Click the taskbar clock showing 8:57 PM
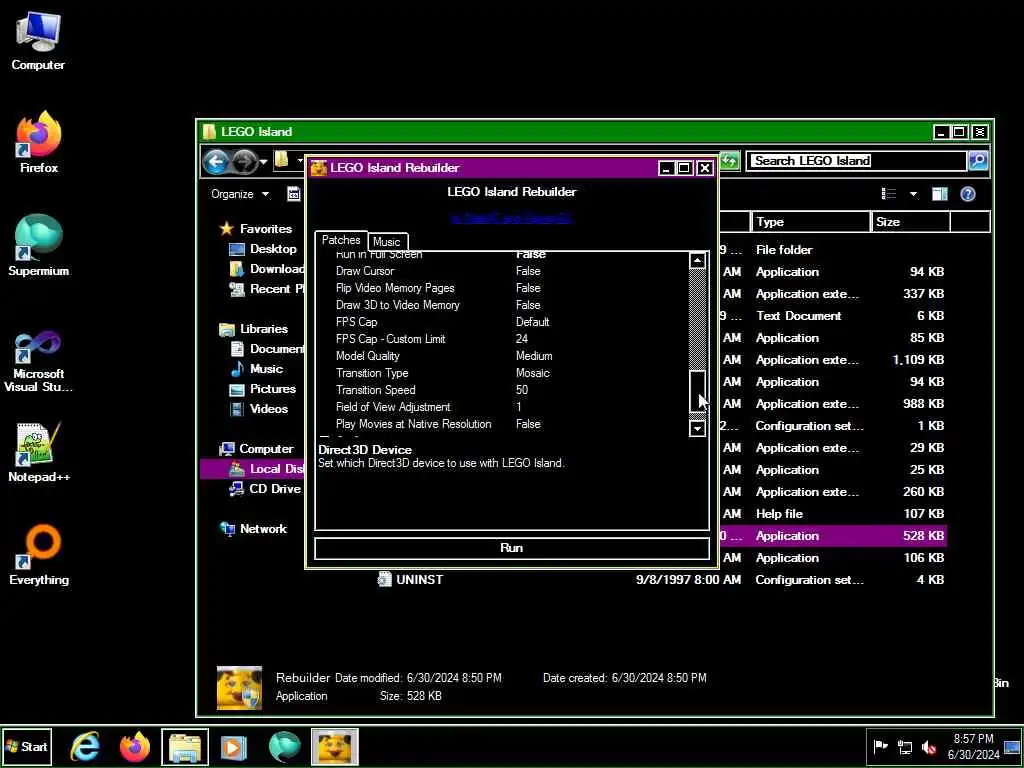The image size is (1024, 768). click(973, 746)
